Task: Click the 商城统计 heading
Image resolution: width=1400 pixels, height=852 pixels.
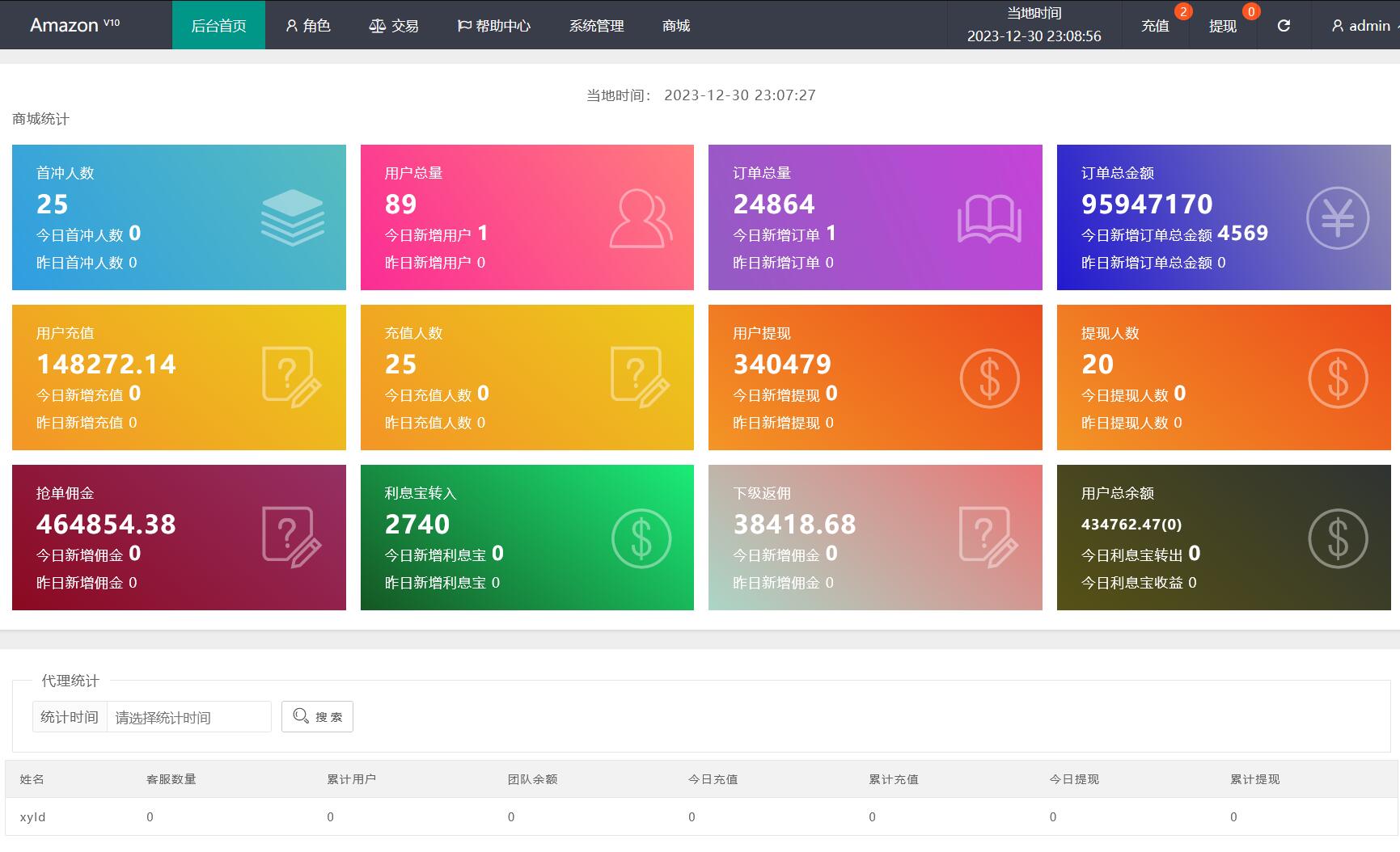Action: (x=40, y=119)
